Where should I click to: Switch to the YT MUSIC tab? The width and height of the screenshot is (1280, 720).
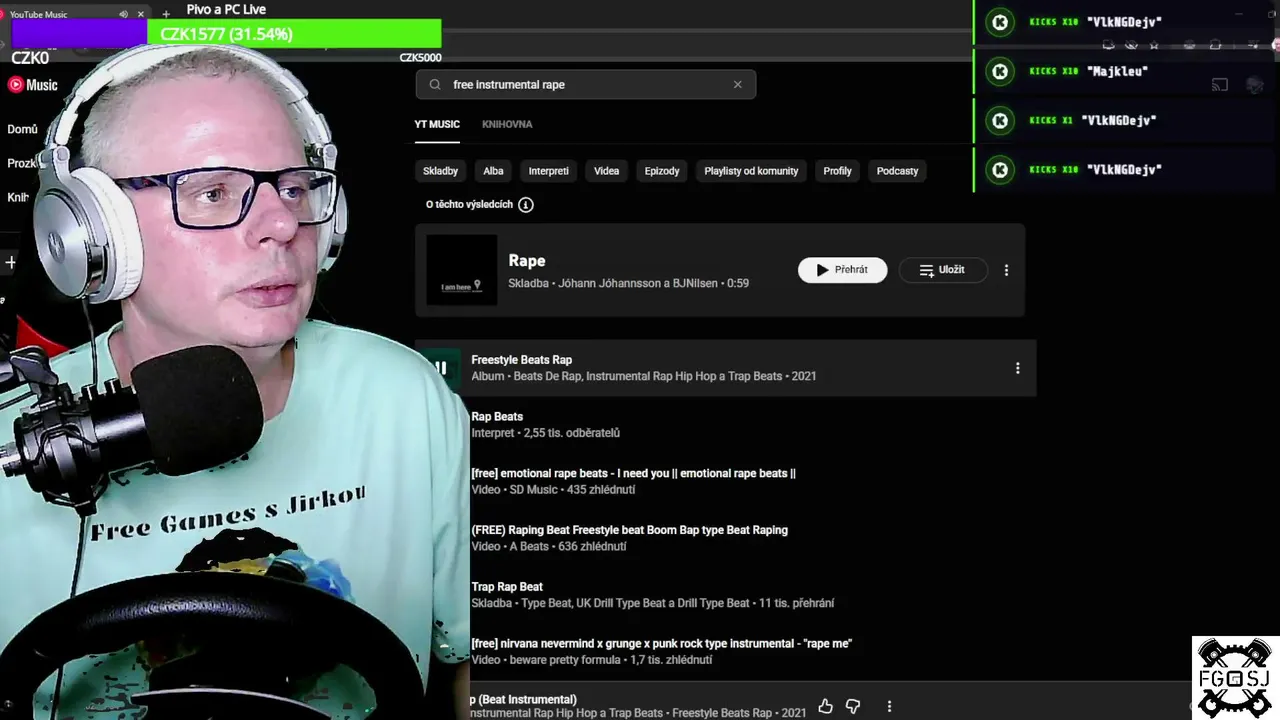(x=437, y=124)
